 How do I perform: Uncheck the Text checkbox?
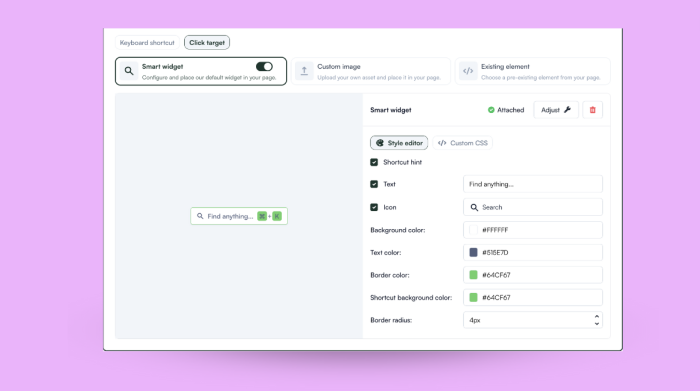[x=374, y=184]
